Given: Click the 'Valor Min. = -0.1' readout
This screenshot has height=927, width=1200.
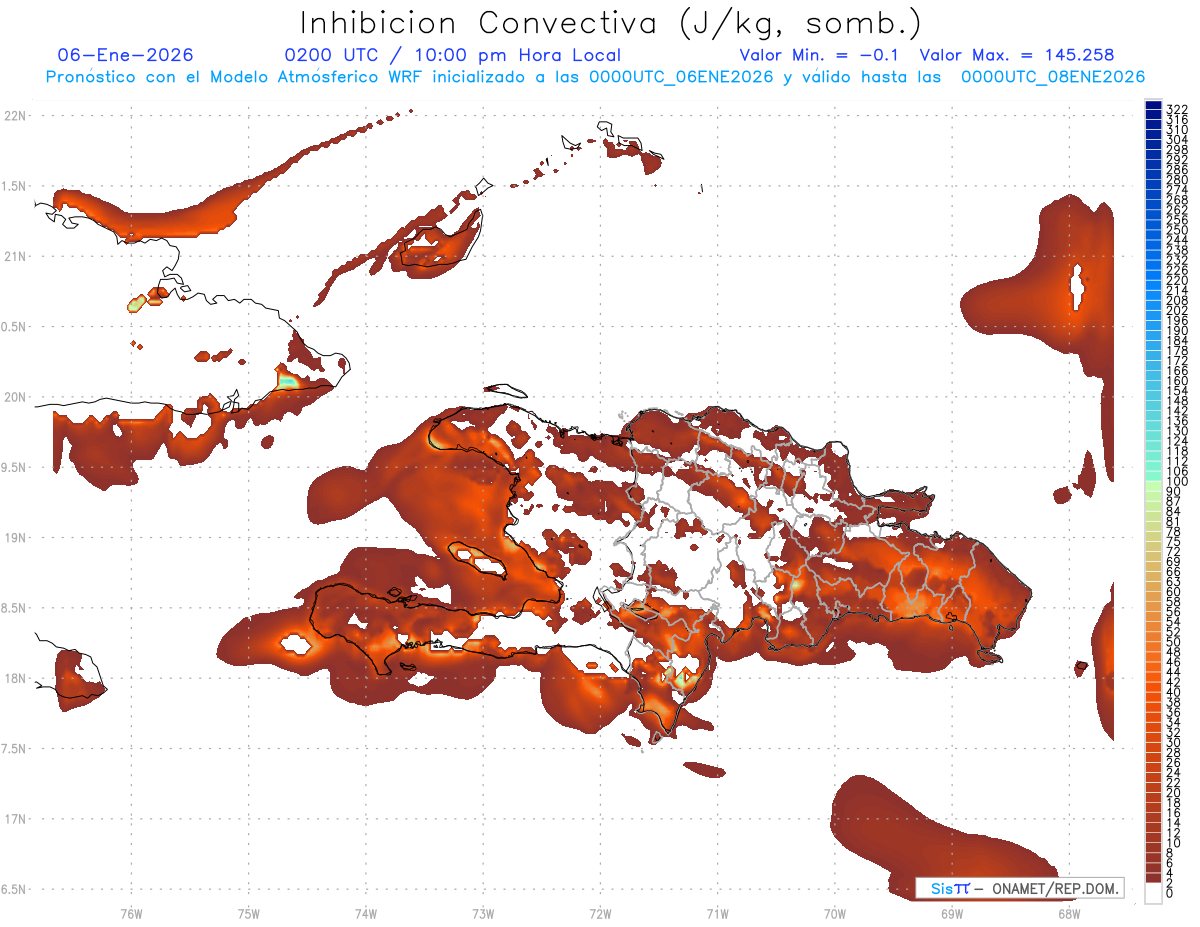Looking at the screenshot, I should point(819,55).
